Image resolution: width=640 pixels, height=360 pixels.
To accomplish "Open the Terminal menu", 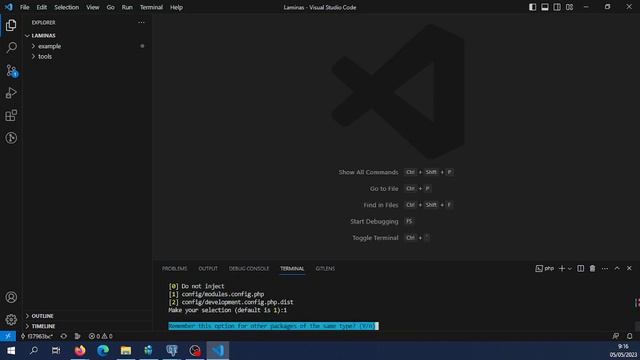I will pos(151,7).
